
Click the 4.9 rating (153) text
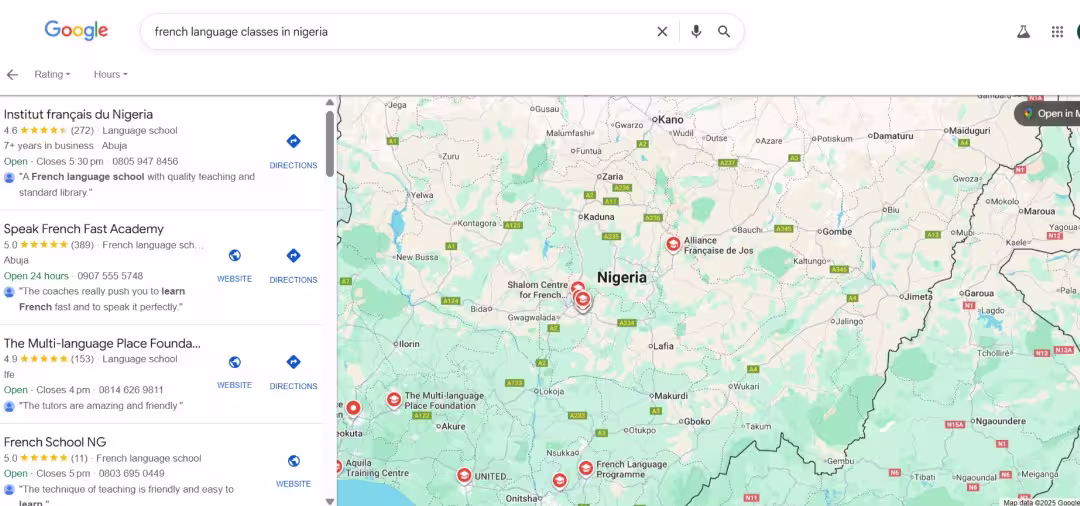(49, 359)
